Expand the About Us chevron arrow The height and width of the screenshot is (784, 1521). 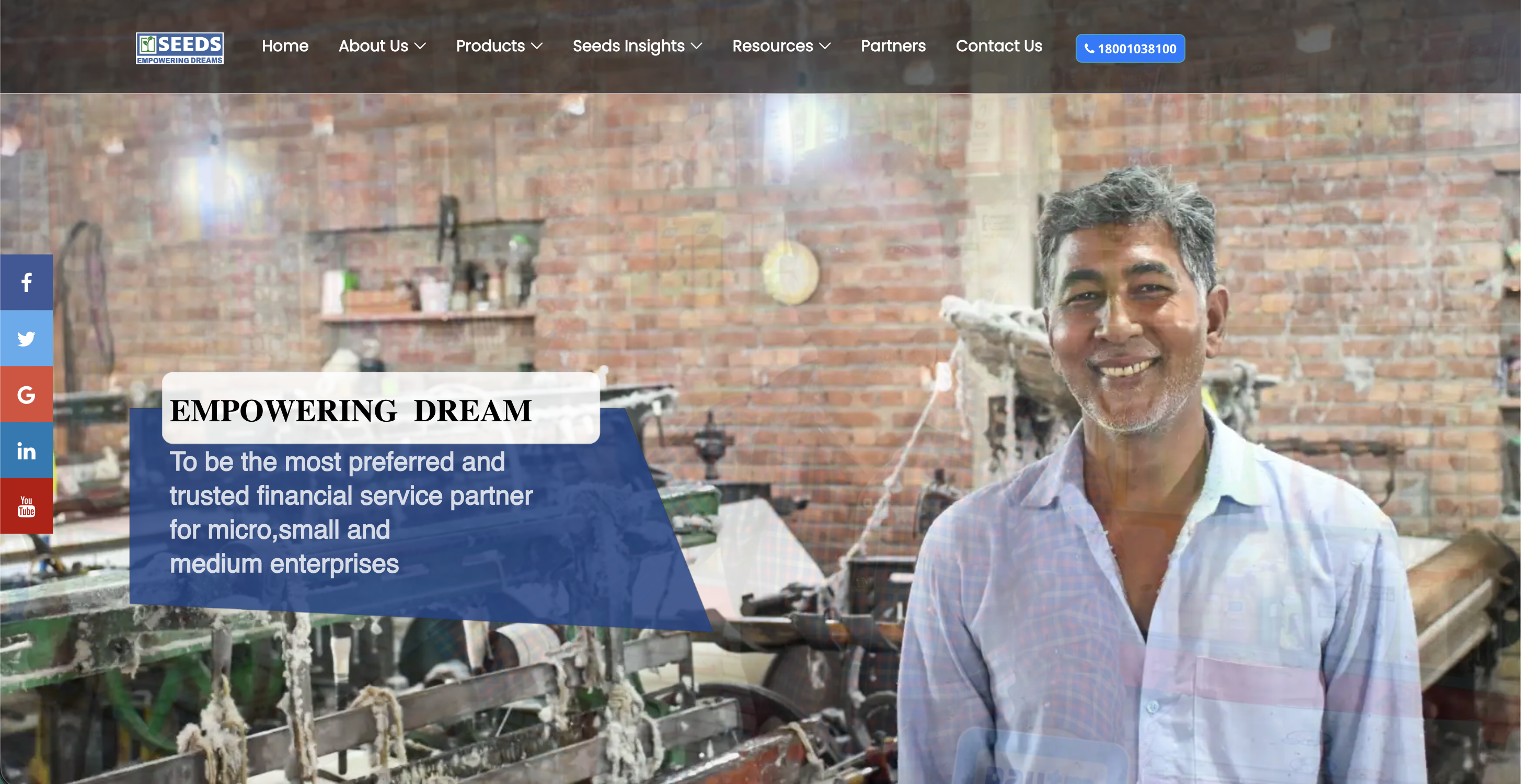(420, 46)
